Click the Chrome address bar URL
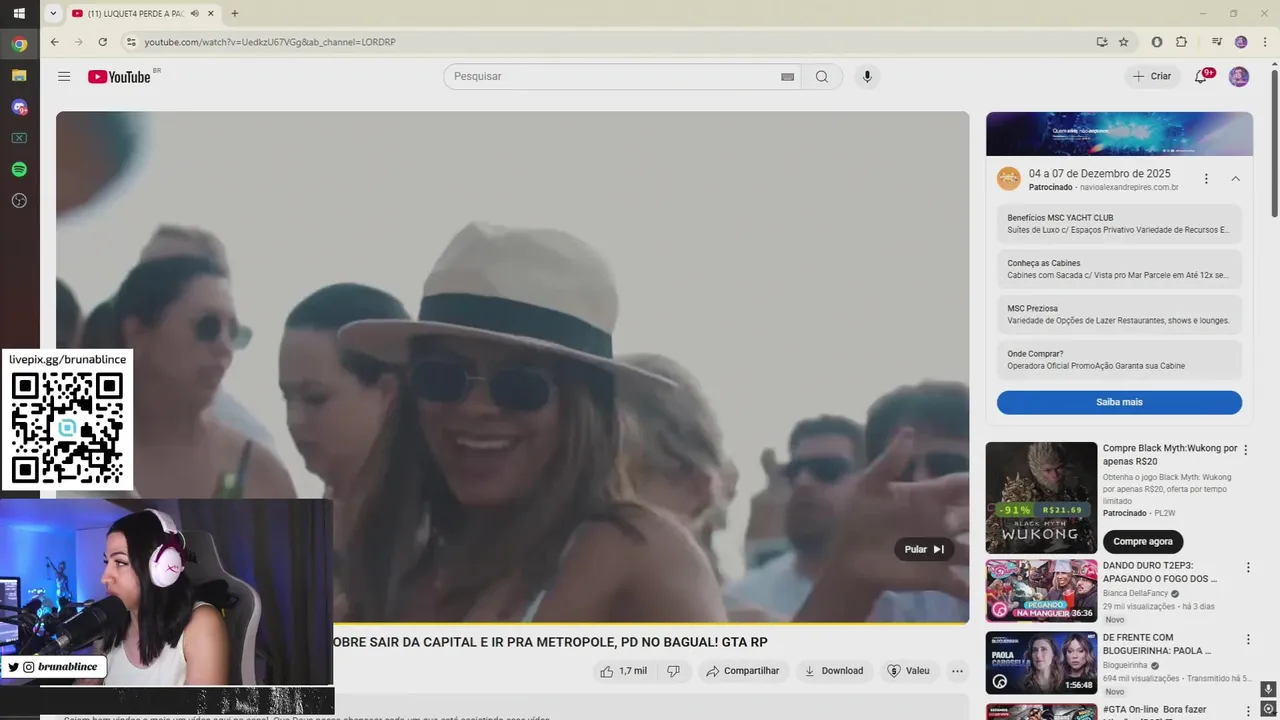Image resolution: width=1280 pixels, height=720 pixels. [x=270, y=42]
